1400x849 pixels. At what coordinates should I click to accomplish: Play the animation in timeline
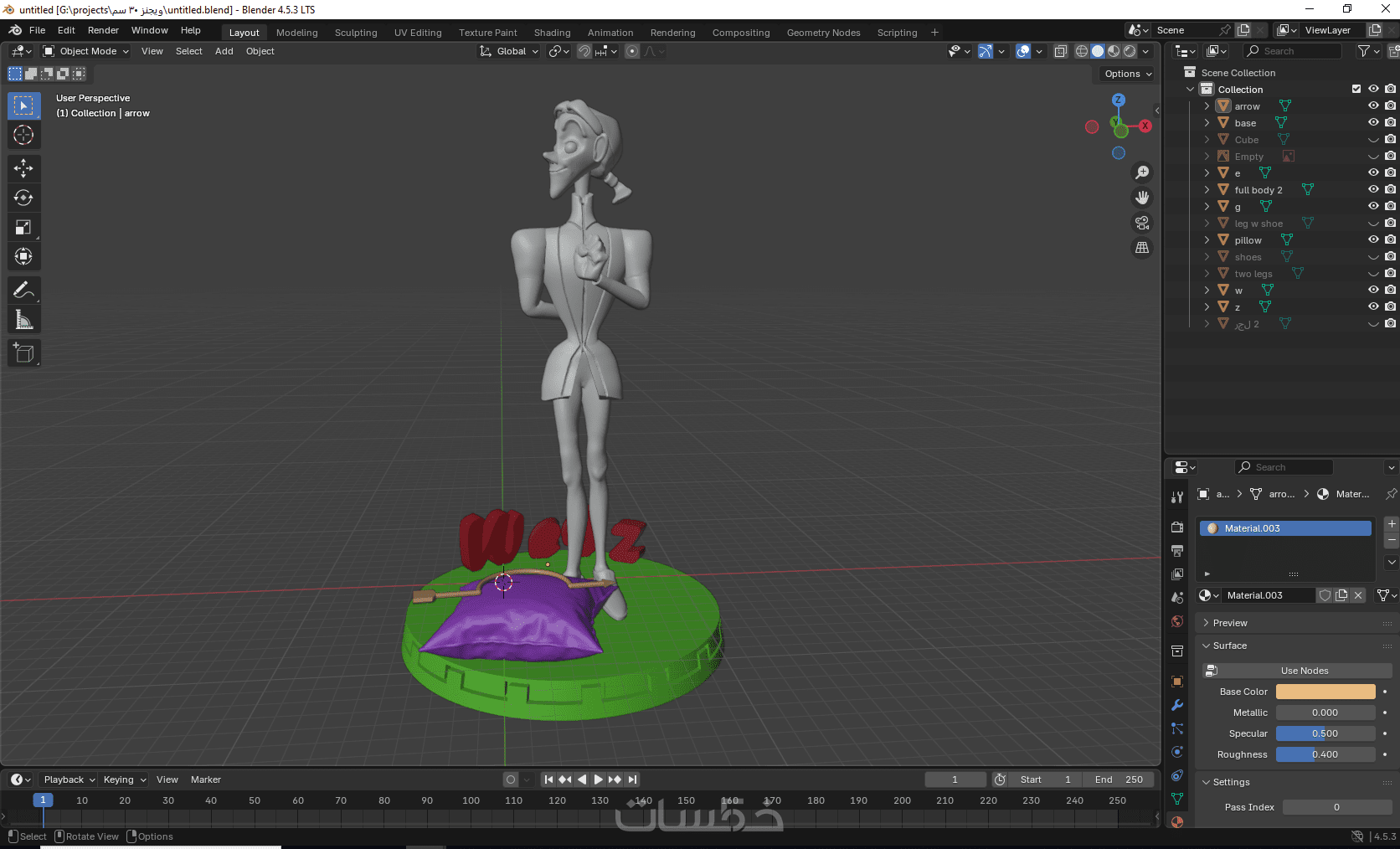point(598,780)
